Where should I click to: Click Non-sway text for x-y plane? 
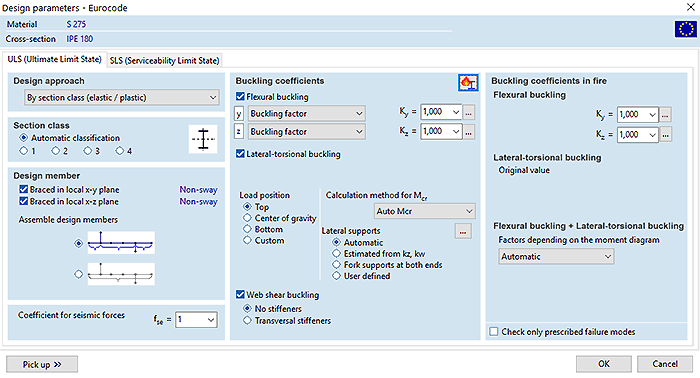[x=198, y=190]
